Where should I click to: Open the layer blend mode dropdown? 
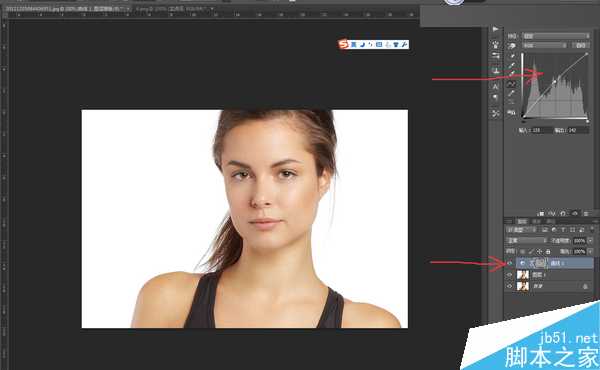pyautogui.click(x=526, y=241)
